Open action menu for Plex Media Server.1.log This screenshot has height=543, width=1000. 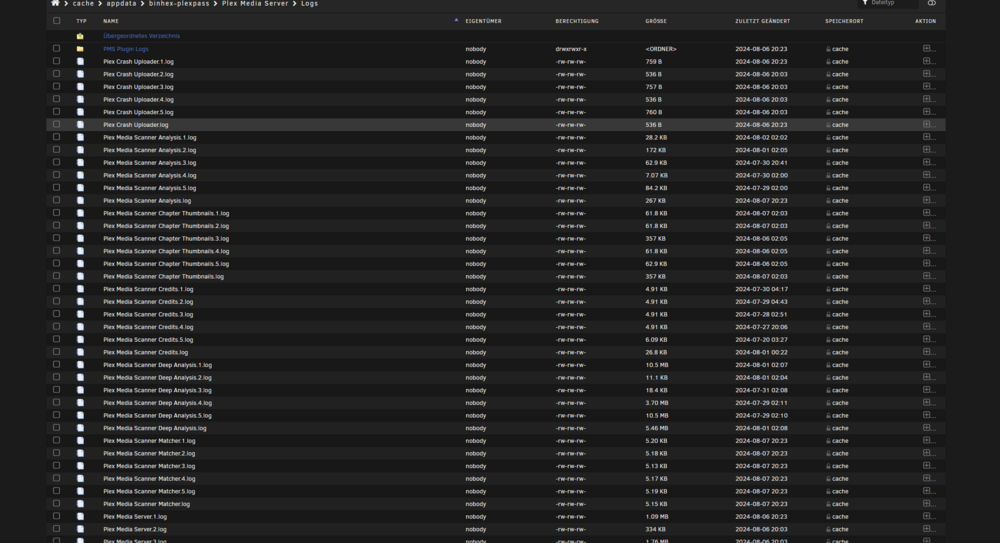[928, 516]
